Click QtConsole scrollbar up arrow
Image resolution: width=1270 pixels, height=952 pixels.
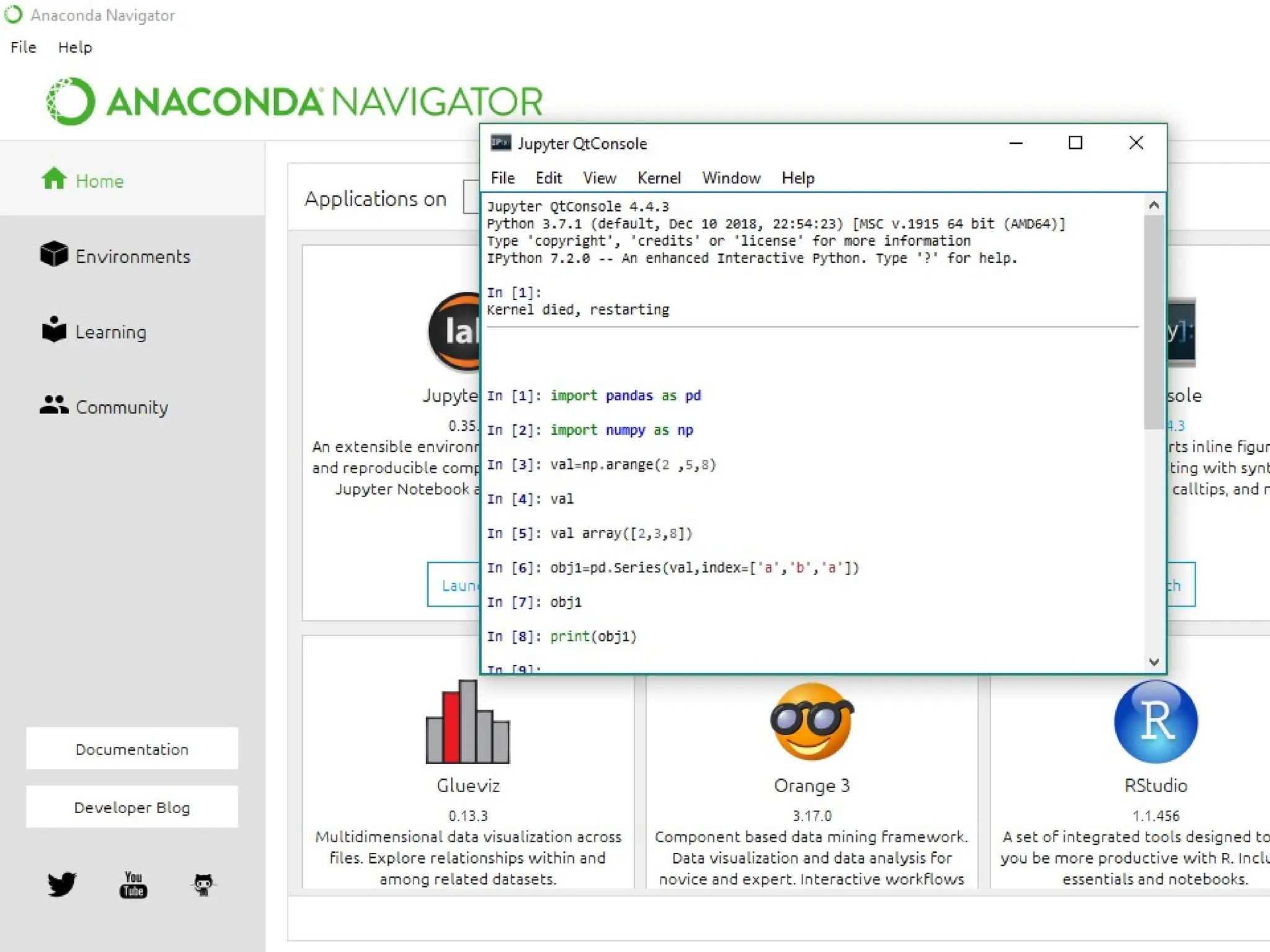point(1154,205)
